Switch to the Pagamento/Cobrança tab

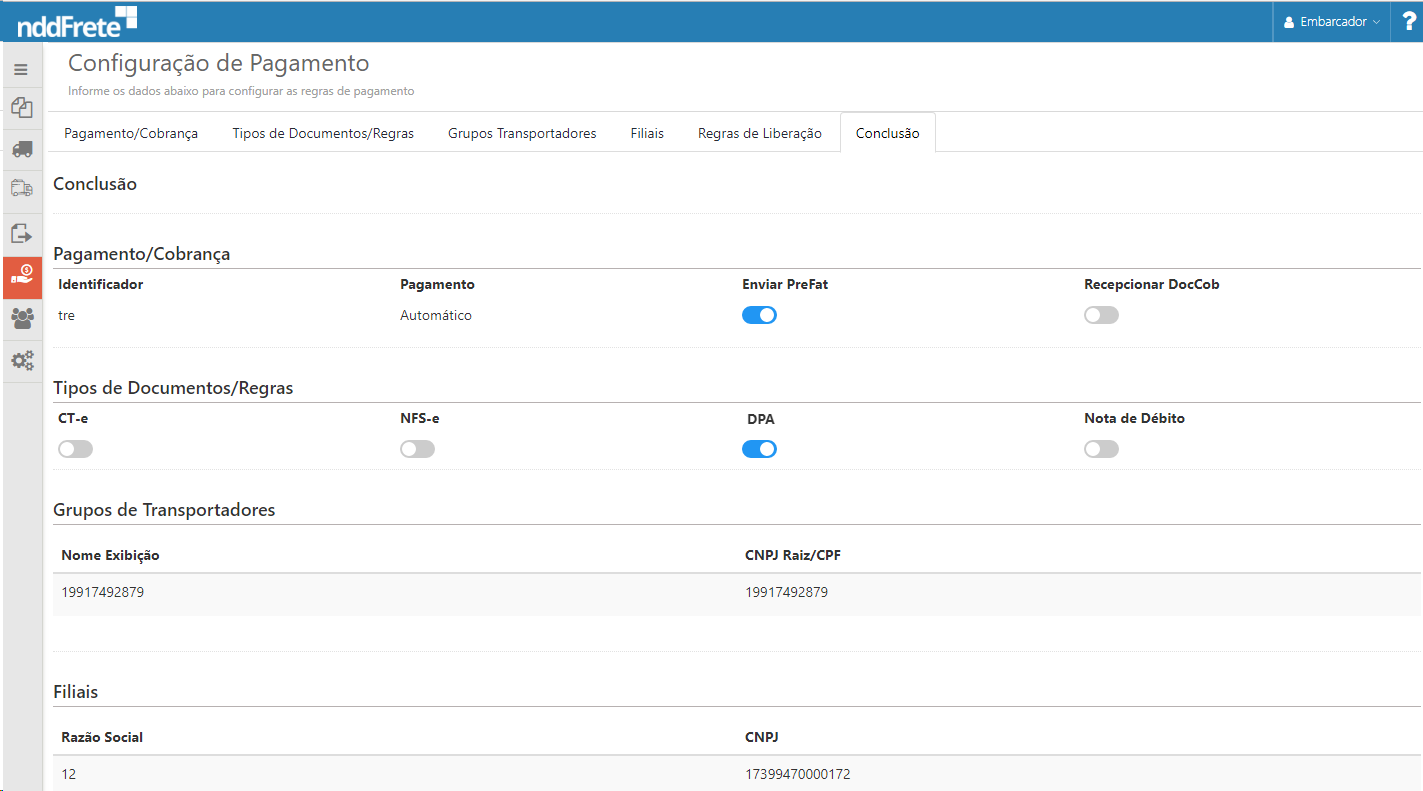(131, 133)
